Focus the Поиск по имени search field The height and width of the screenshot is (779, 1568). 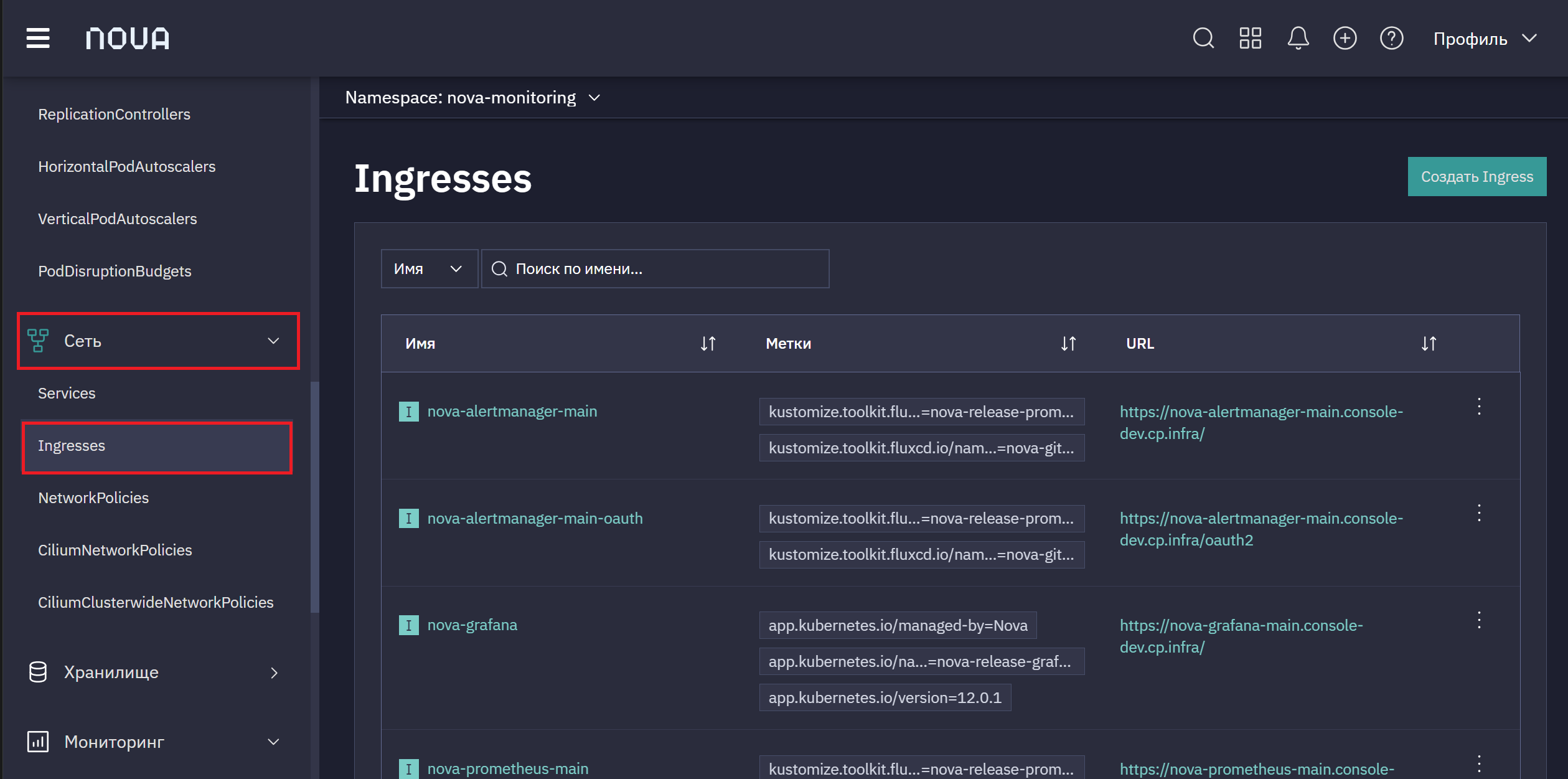click(655, 268)
